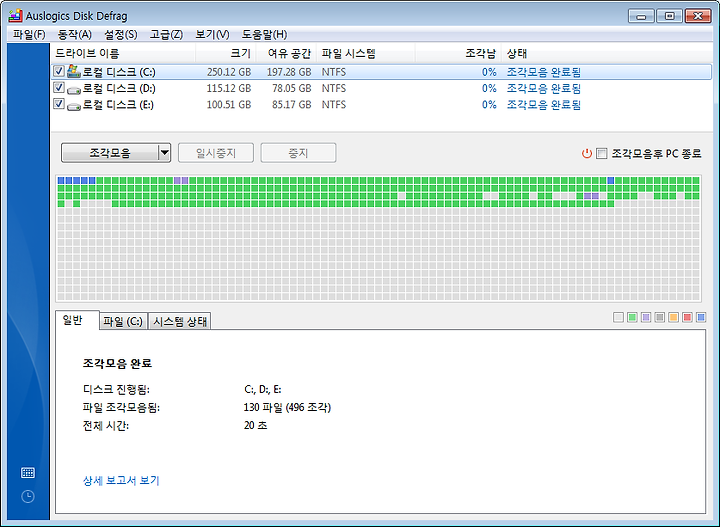Click the green legend color swatch

point(632,317)
